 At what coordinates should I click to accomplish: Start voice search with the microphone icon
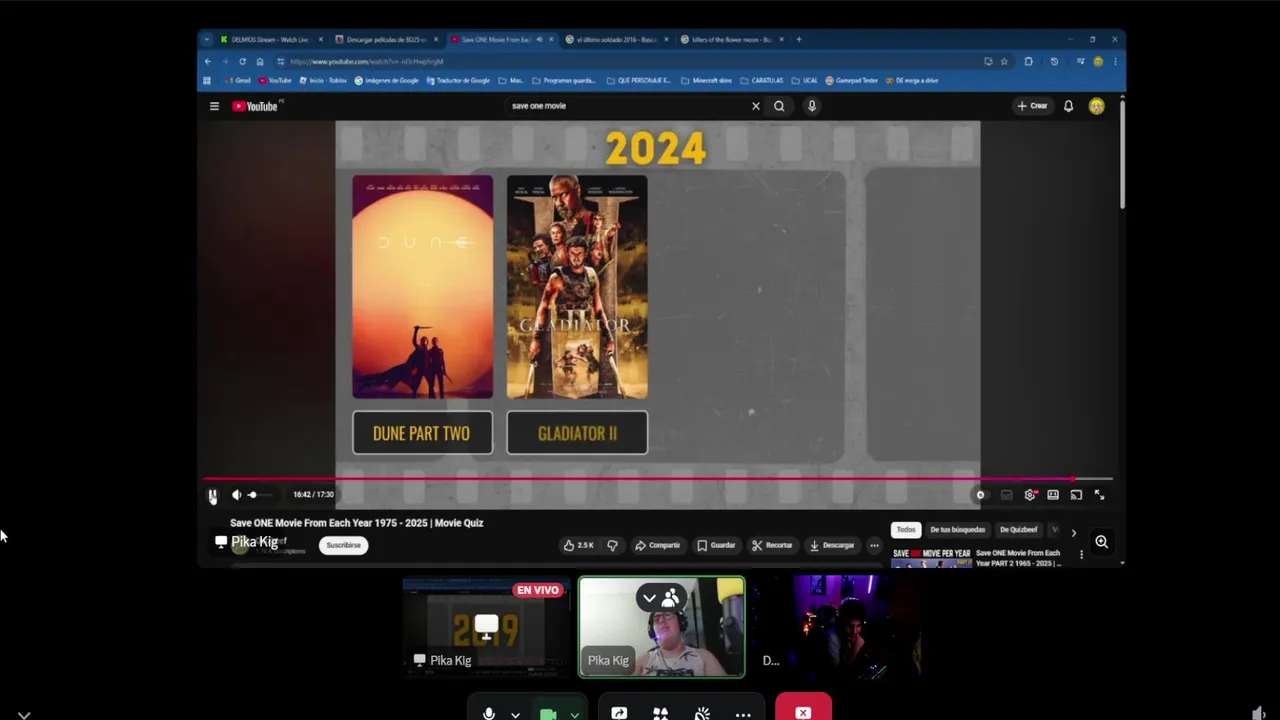click(x=812, y=106)
